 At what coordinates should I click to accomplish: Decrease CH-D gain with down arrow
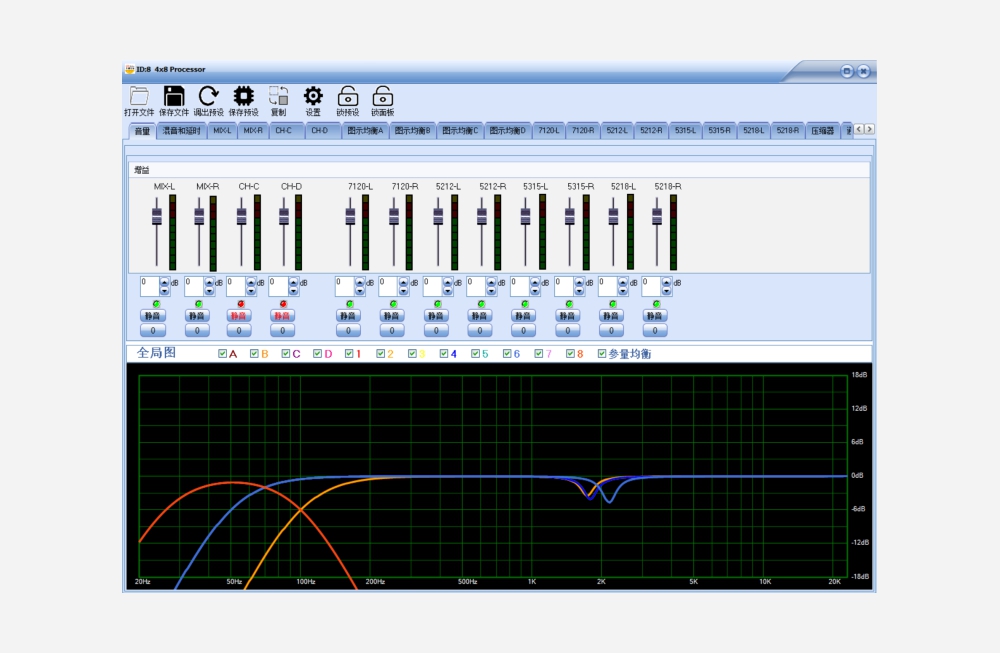point(293,291)
